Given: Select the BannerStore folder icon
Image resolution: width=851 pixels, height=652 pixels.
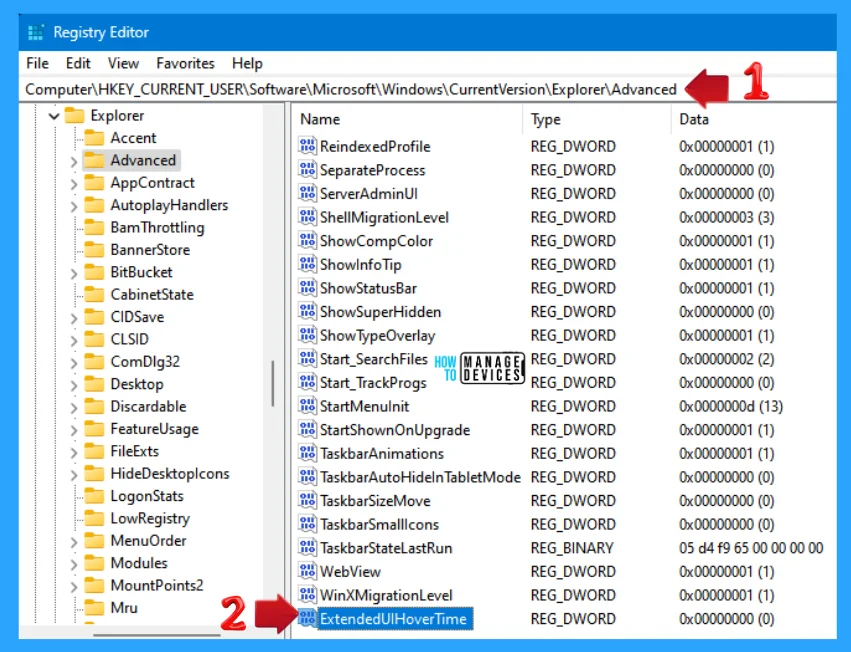Looking at the screenshot, I should pyautogui.click(x=94, y=250).
